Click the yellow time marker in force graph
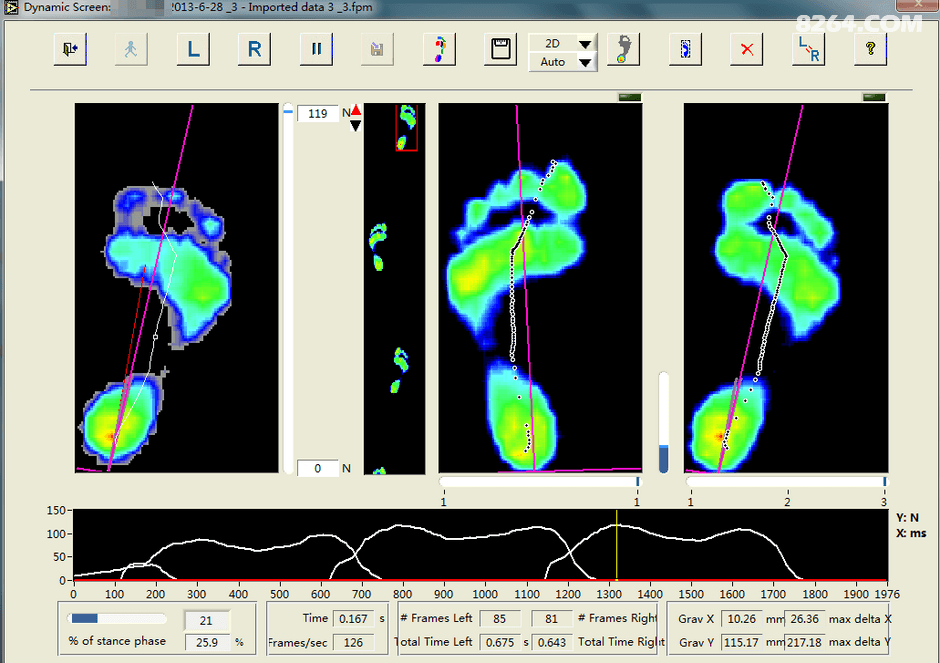This screenshot has height=663, width=940. point(617,545)
